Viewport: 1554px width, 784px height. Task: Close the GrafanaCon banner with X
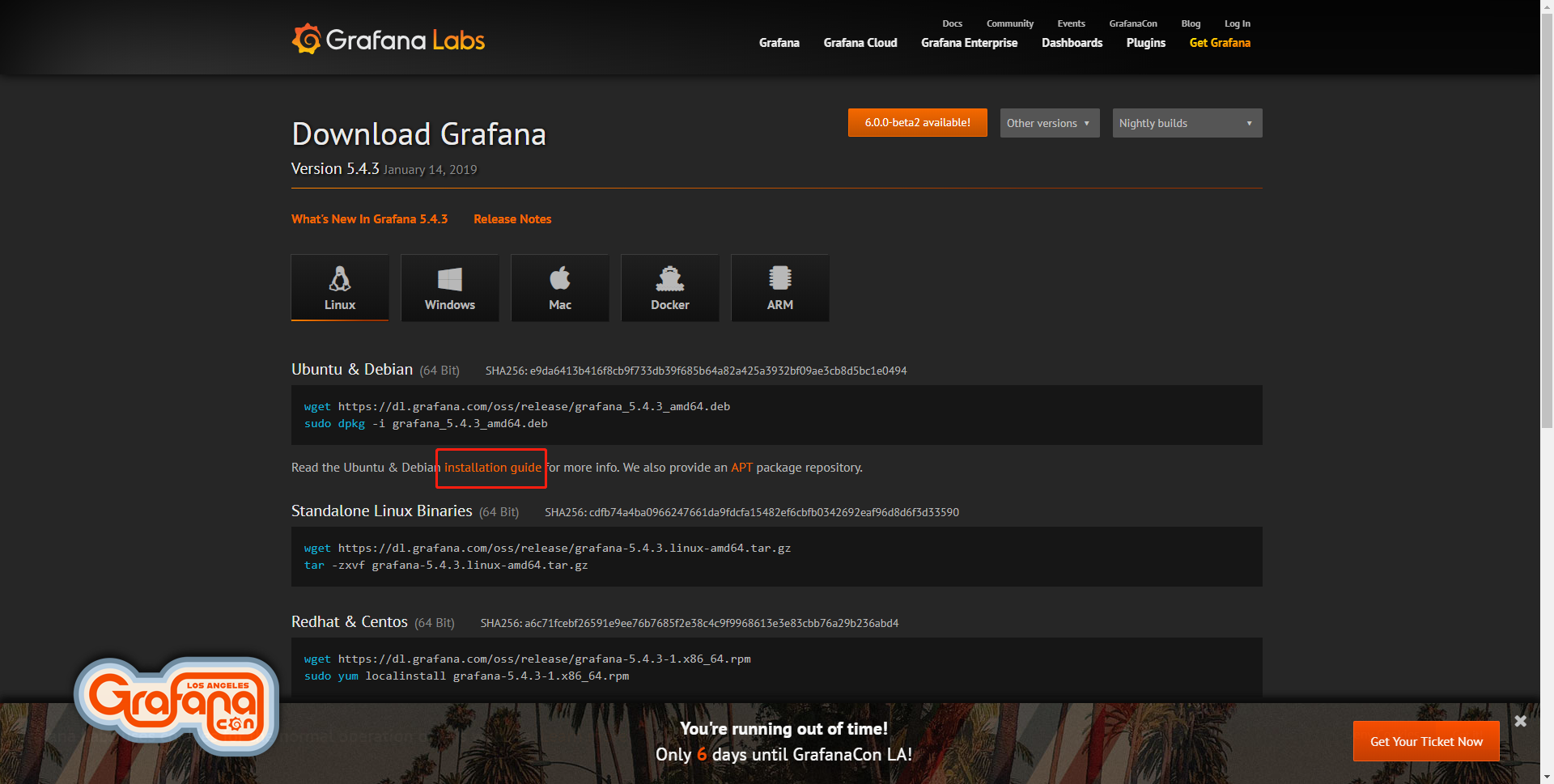(x=1520, y=721)
